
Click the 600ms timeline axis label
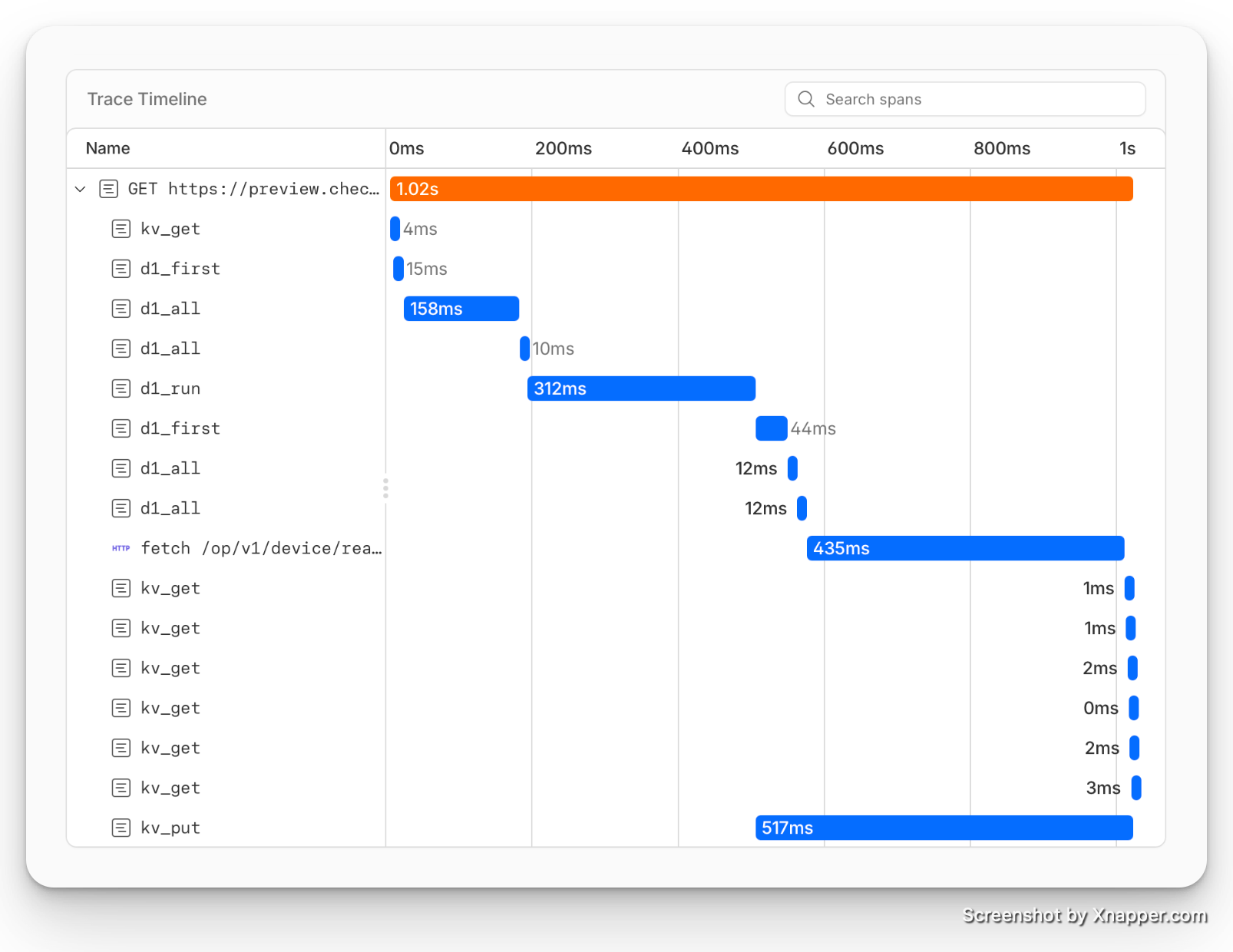(x=855, y=148)
